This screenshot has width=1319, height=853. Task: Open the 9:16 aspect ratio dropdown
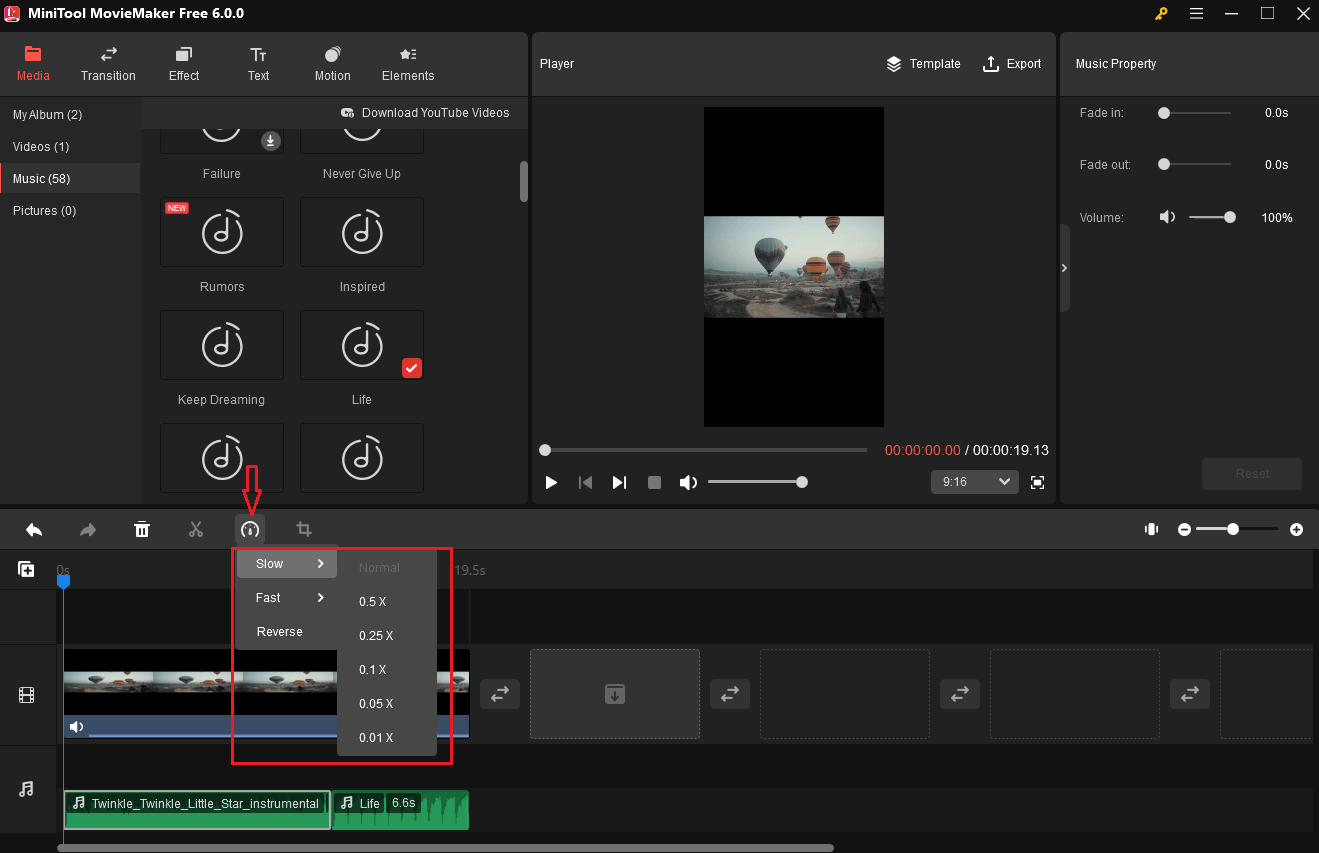pyautogui.click(x=975, y=482)
